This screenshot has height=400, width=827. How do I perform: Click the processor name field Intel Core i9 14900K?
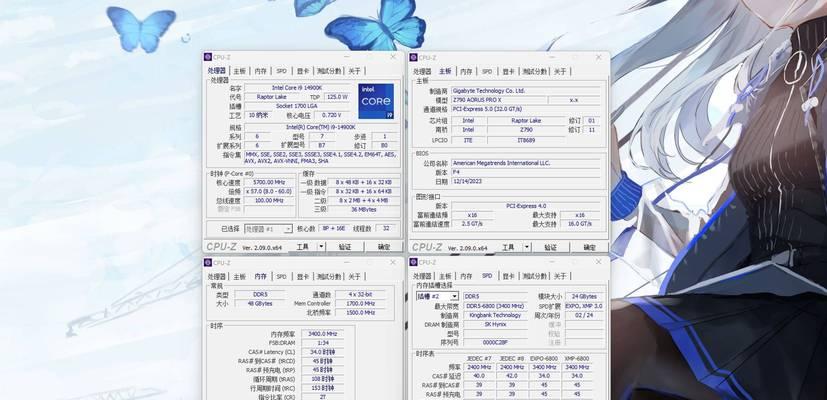click(298, 88)
